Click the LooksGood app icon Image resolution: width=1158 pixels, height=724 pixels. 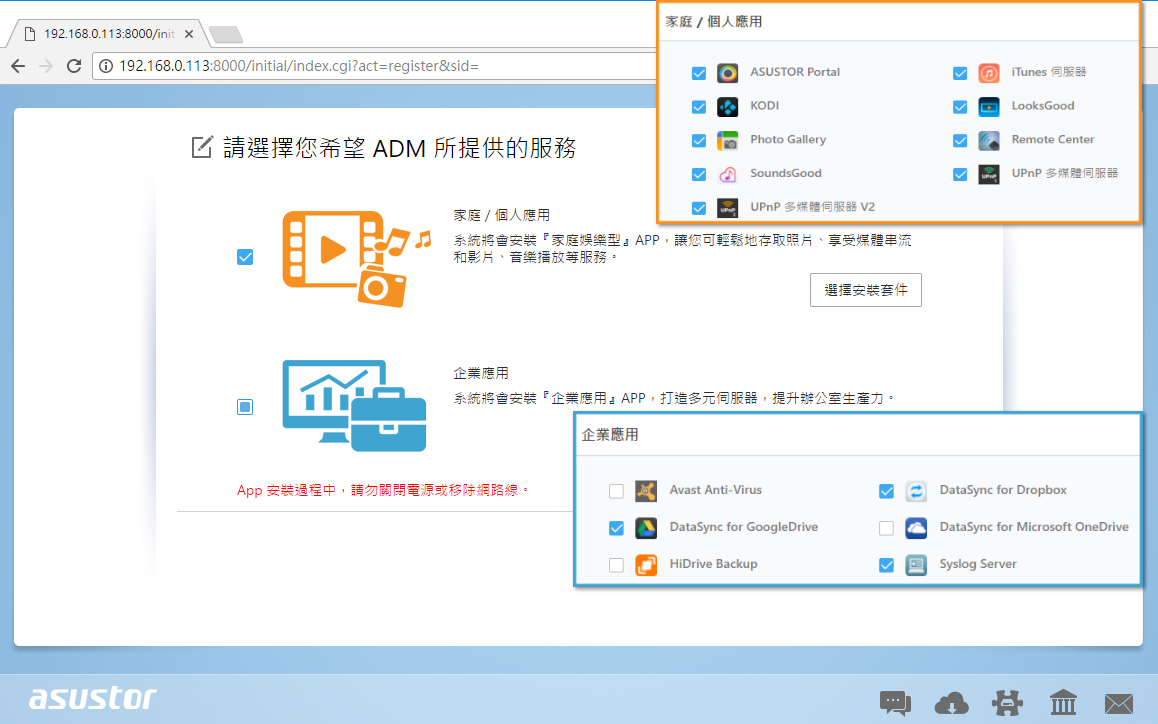pos(989,106)
